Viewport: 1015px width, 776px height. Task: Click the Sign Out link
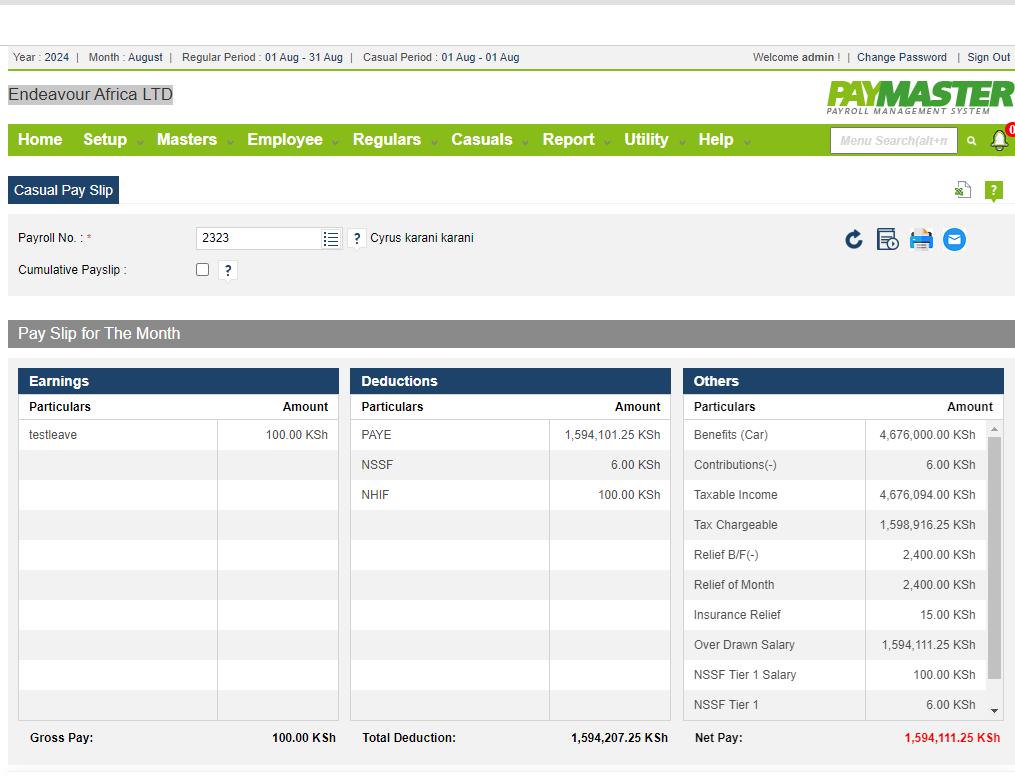(x=988, y=58)
